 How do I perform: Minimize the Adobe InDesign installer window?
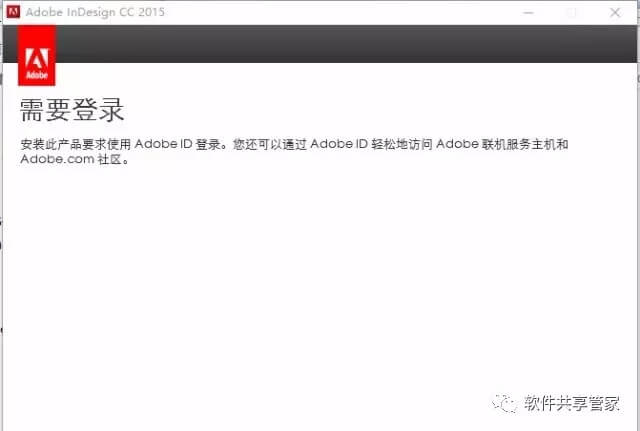pos(529,13)
